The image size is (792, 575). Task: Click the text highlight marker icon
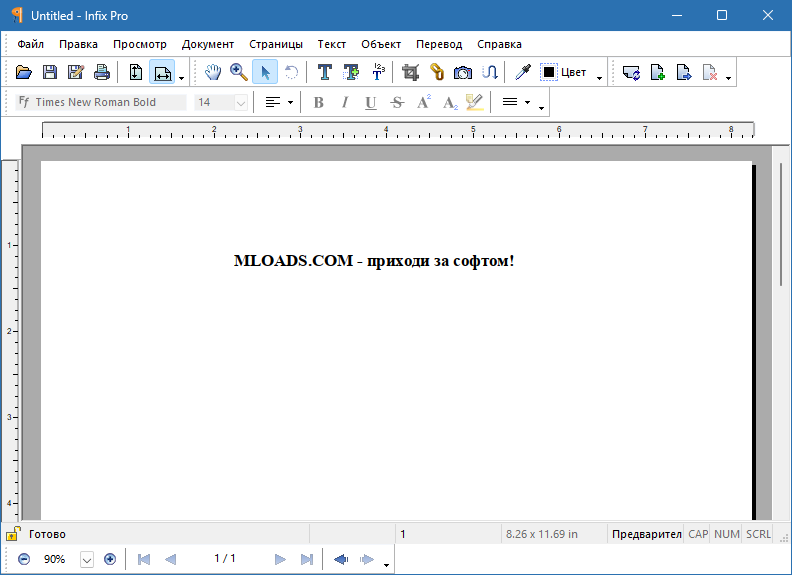click(x=475, y=102)
